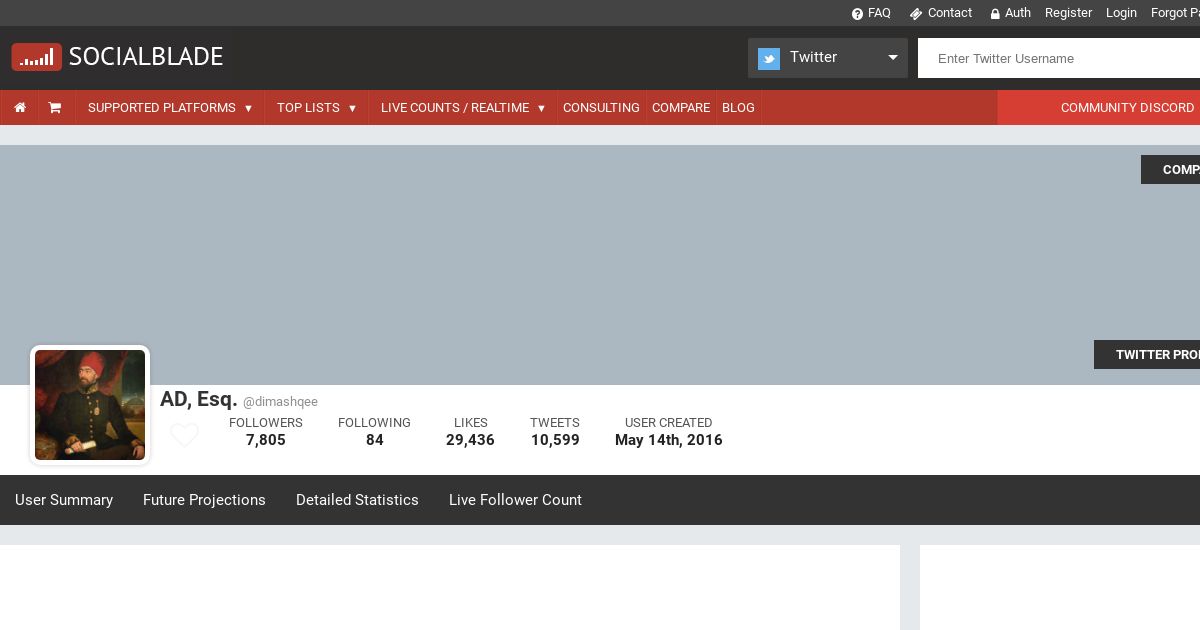Select the @dimashqee handle

(280, 402)
